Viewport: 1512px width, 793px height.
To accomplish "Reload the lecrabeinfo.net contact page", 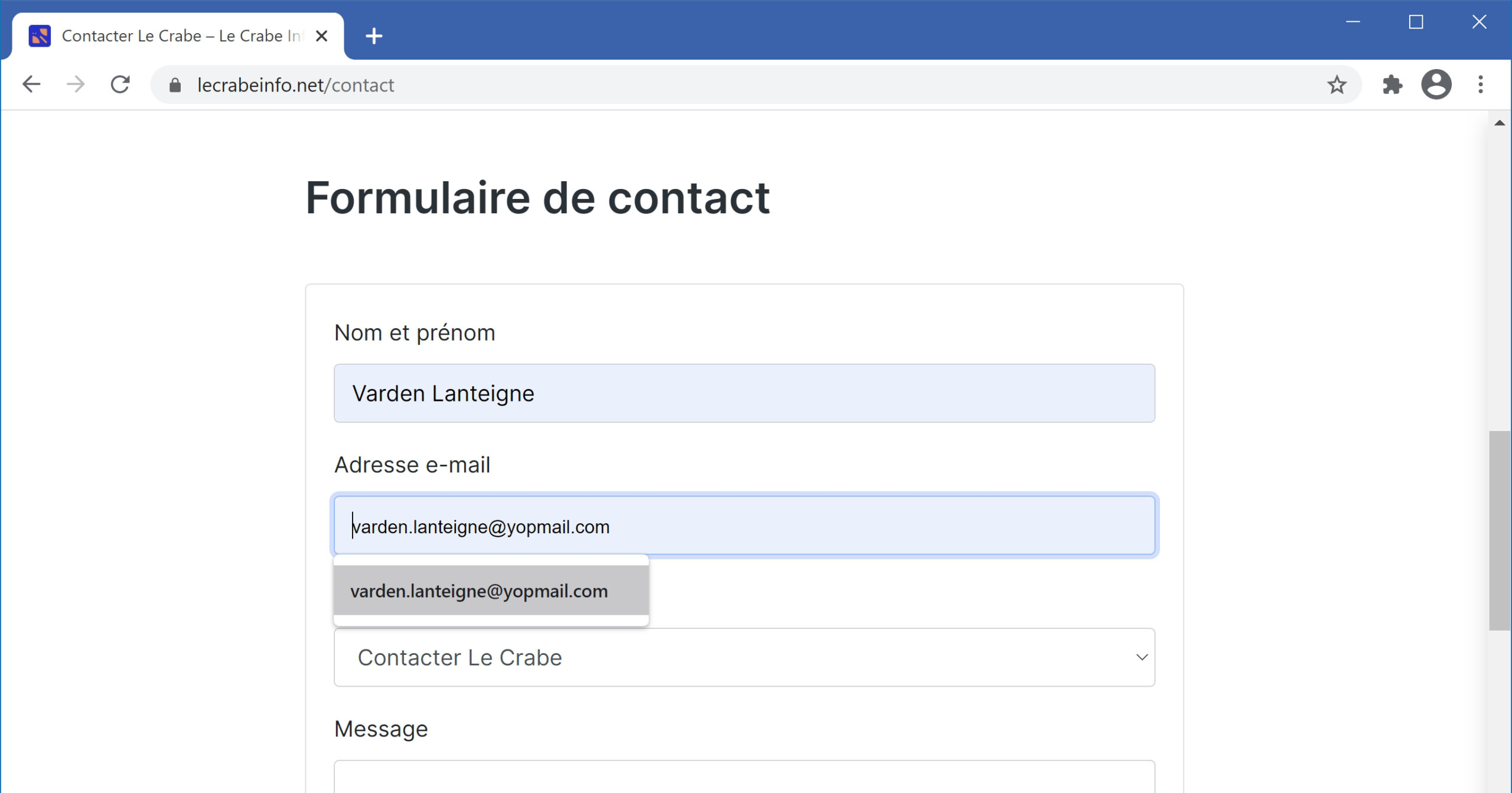I will click(x=120, y=84).
